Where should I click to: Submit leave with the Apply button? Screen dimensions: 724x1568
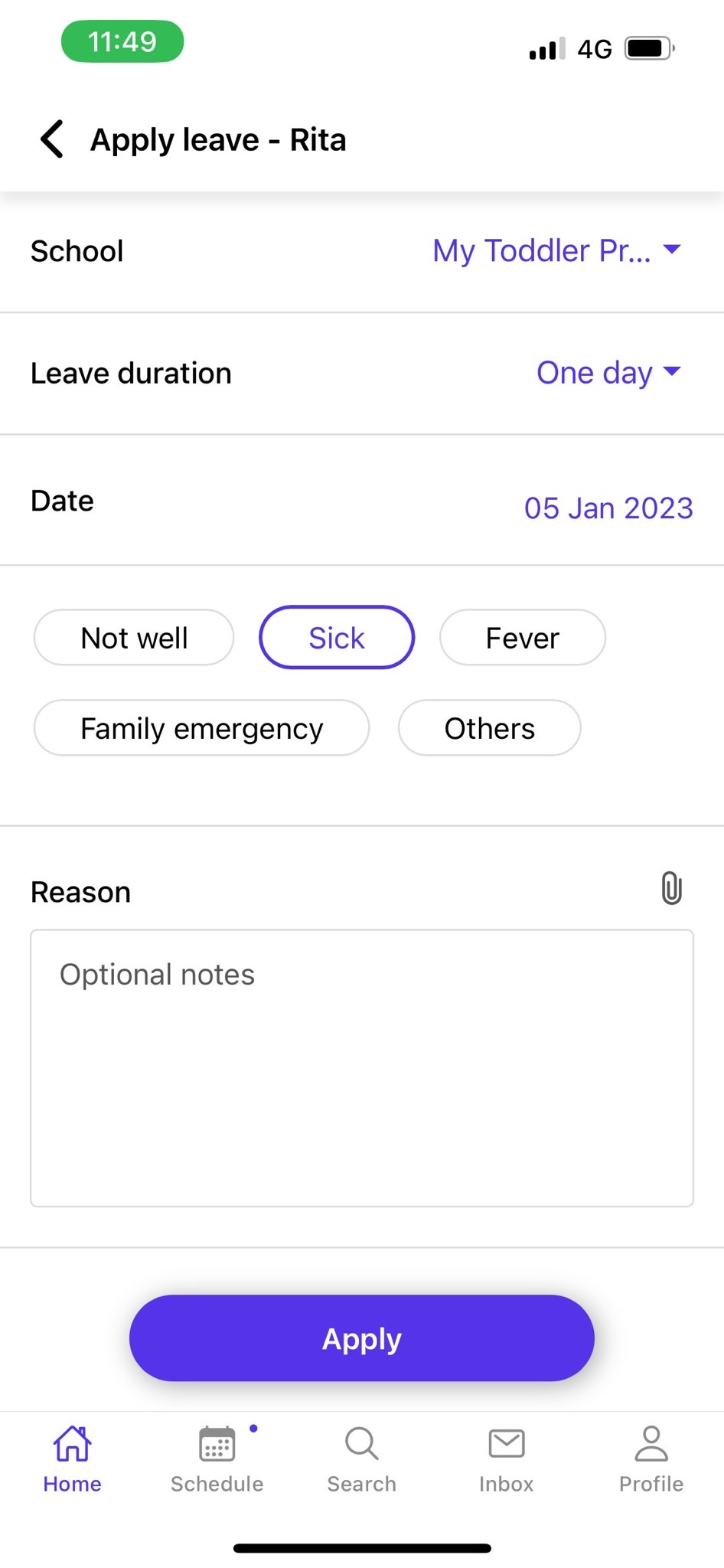[x=362, y=1338]
